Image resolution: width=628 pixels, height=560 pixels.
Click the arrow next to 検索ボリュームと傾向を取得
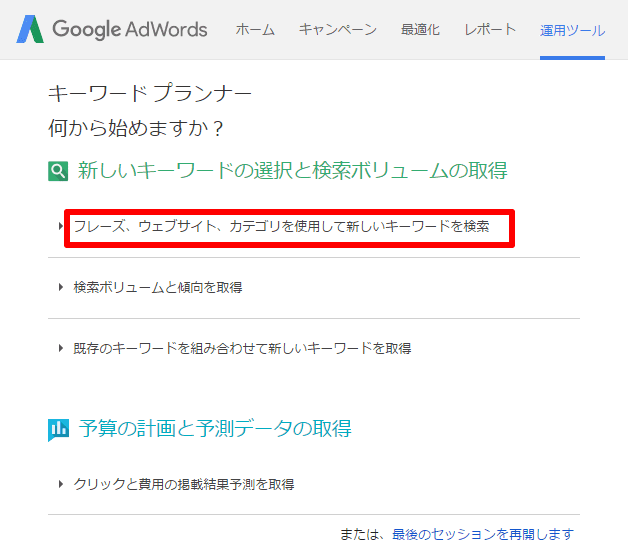tap(61, 287)
